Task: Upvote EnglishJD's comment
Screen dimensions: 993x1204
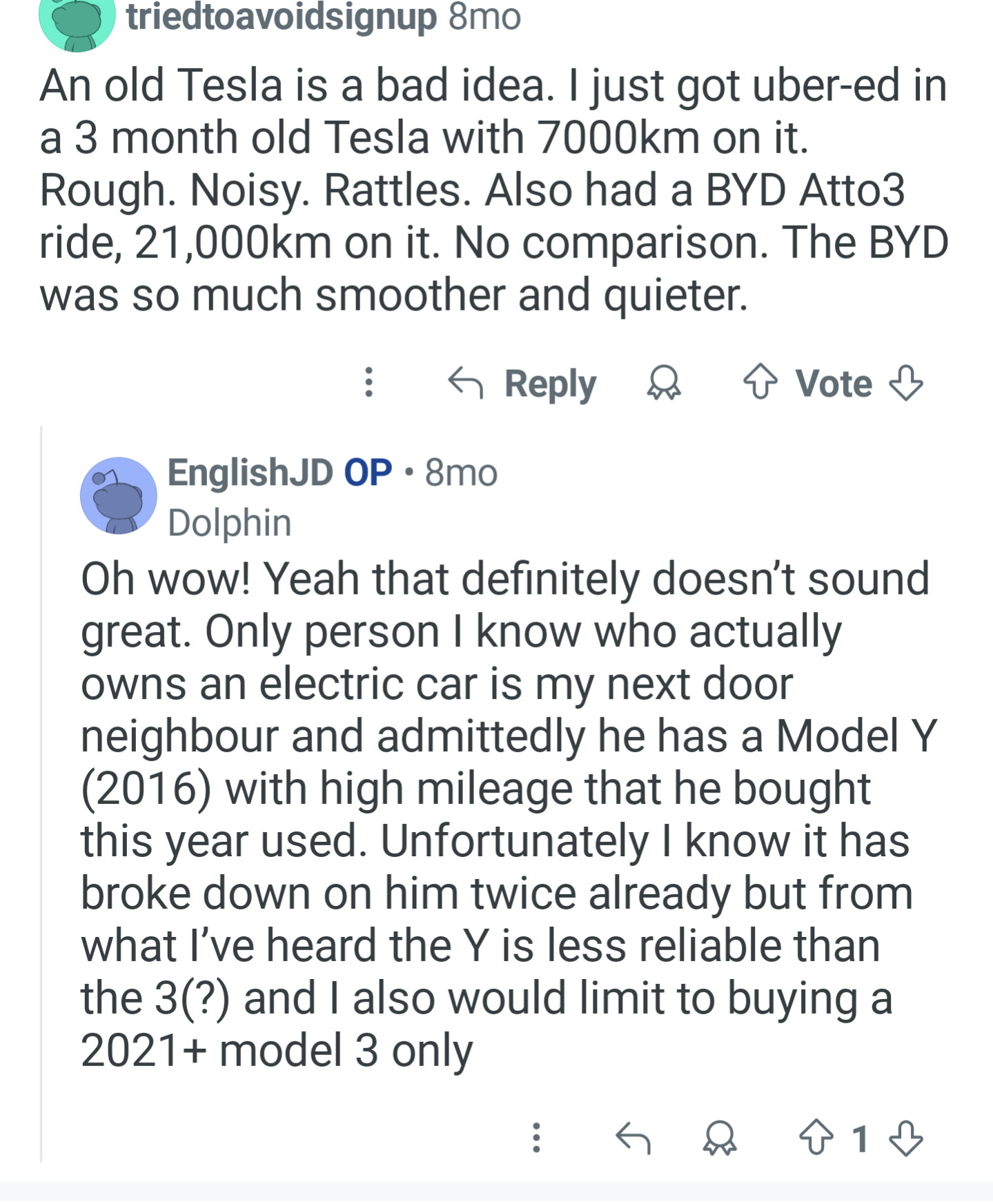Action: coord(816,1138)
